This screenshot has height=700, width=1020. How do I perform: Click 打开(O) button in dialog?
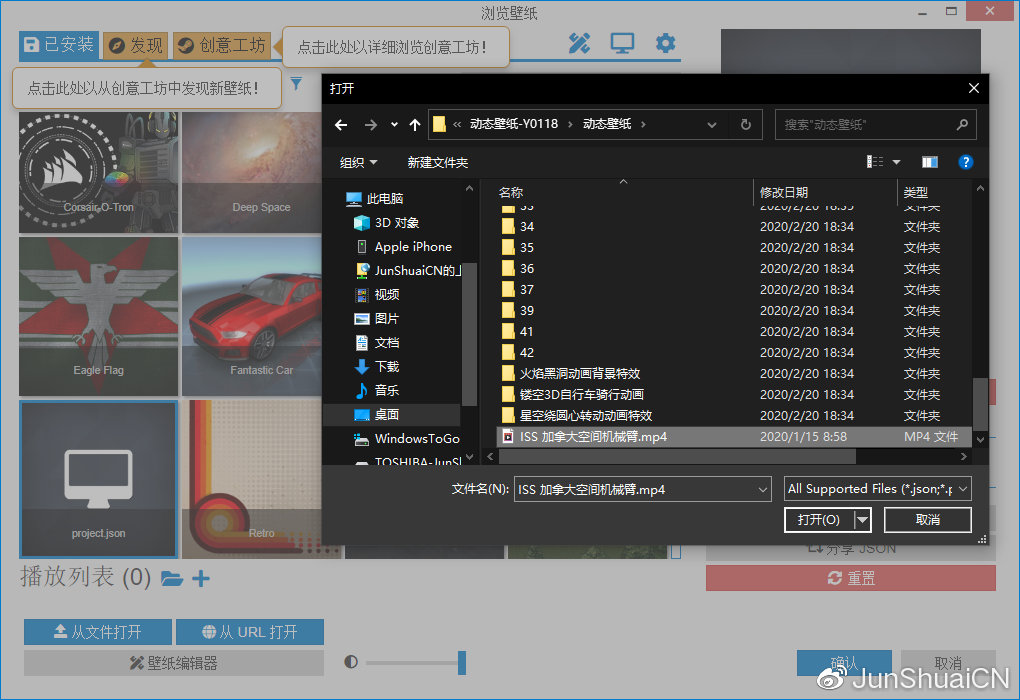pos(819,520)
